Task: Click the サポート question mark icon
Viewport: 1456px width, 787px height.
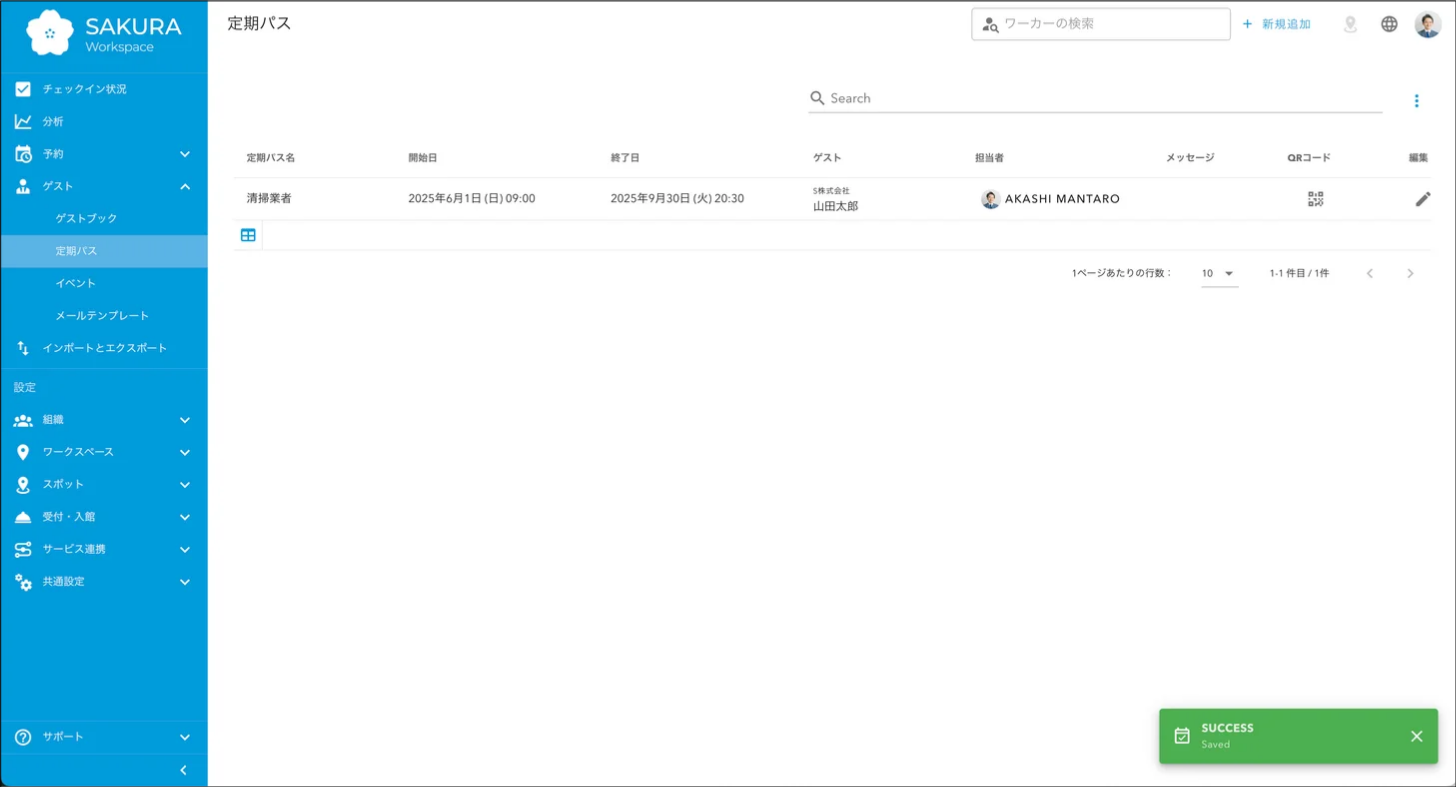Action: 23,737
